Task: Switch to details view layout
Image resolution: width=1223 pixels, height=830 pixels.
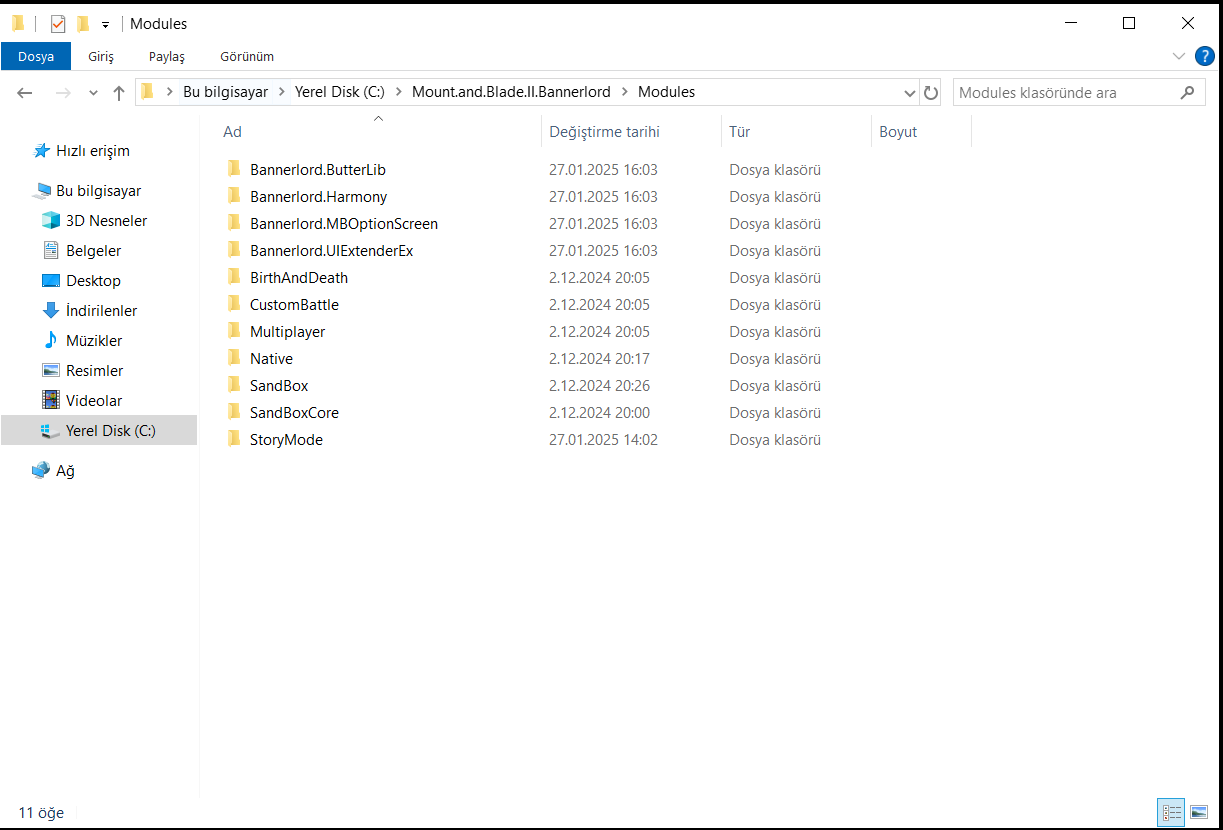Action: point(1172,812)
